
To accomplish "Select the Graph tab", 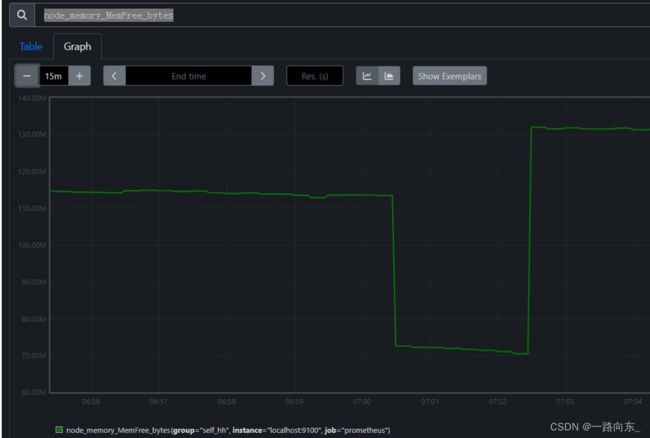I will coord(78,46).
